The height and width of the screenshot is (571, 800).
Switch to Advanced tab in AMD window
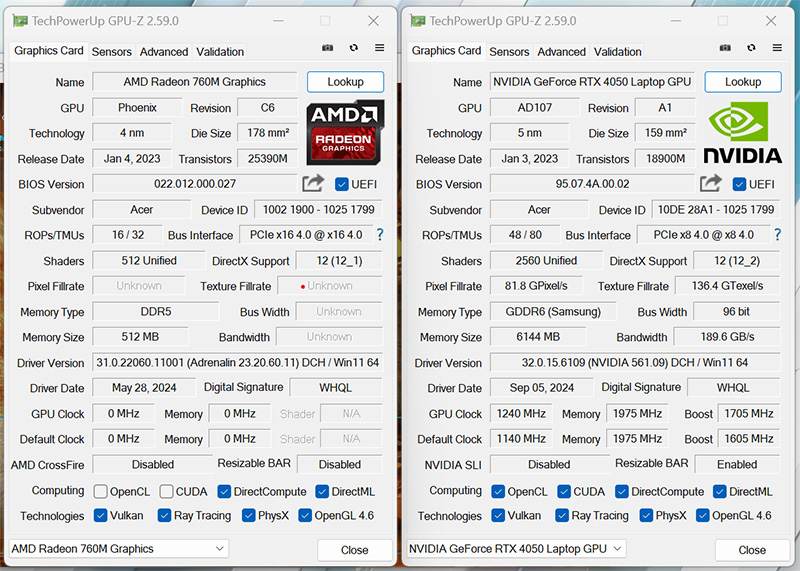[x=164, y=52]
